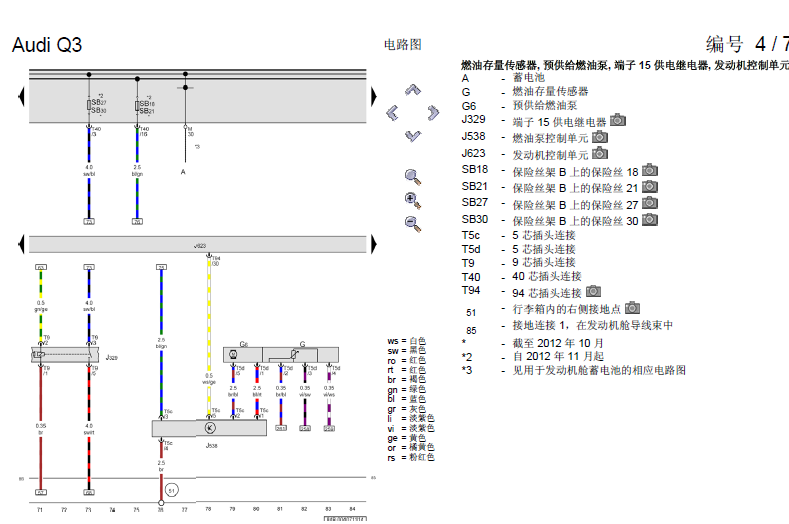Show the camera image for fuse SB30
789x524 pixels.
click(x=650, y=219)
